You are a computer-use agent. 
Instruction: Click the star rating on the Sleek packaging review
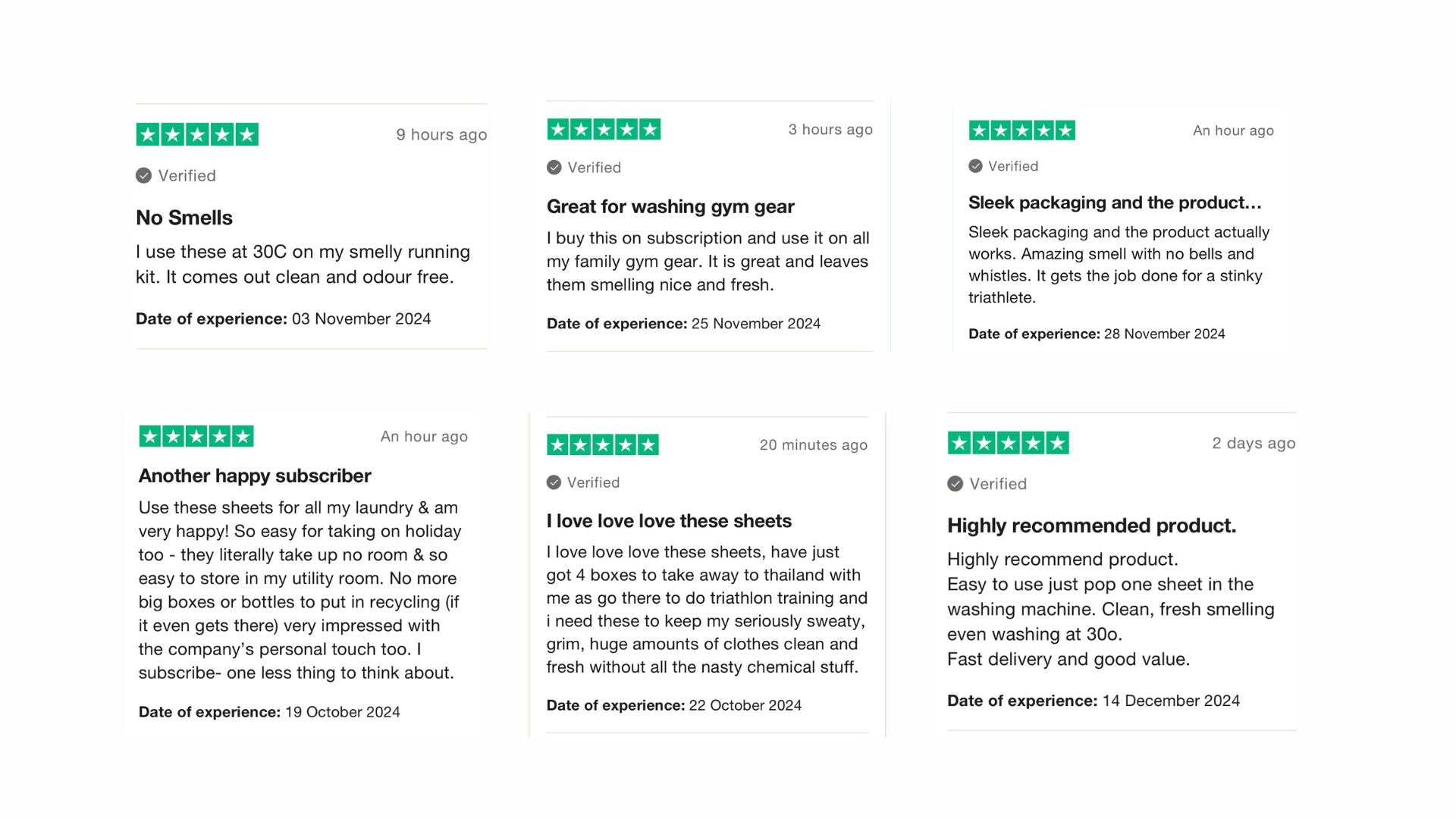click(x=1021, y=130)
